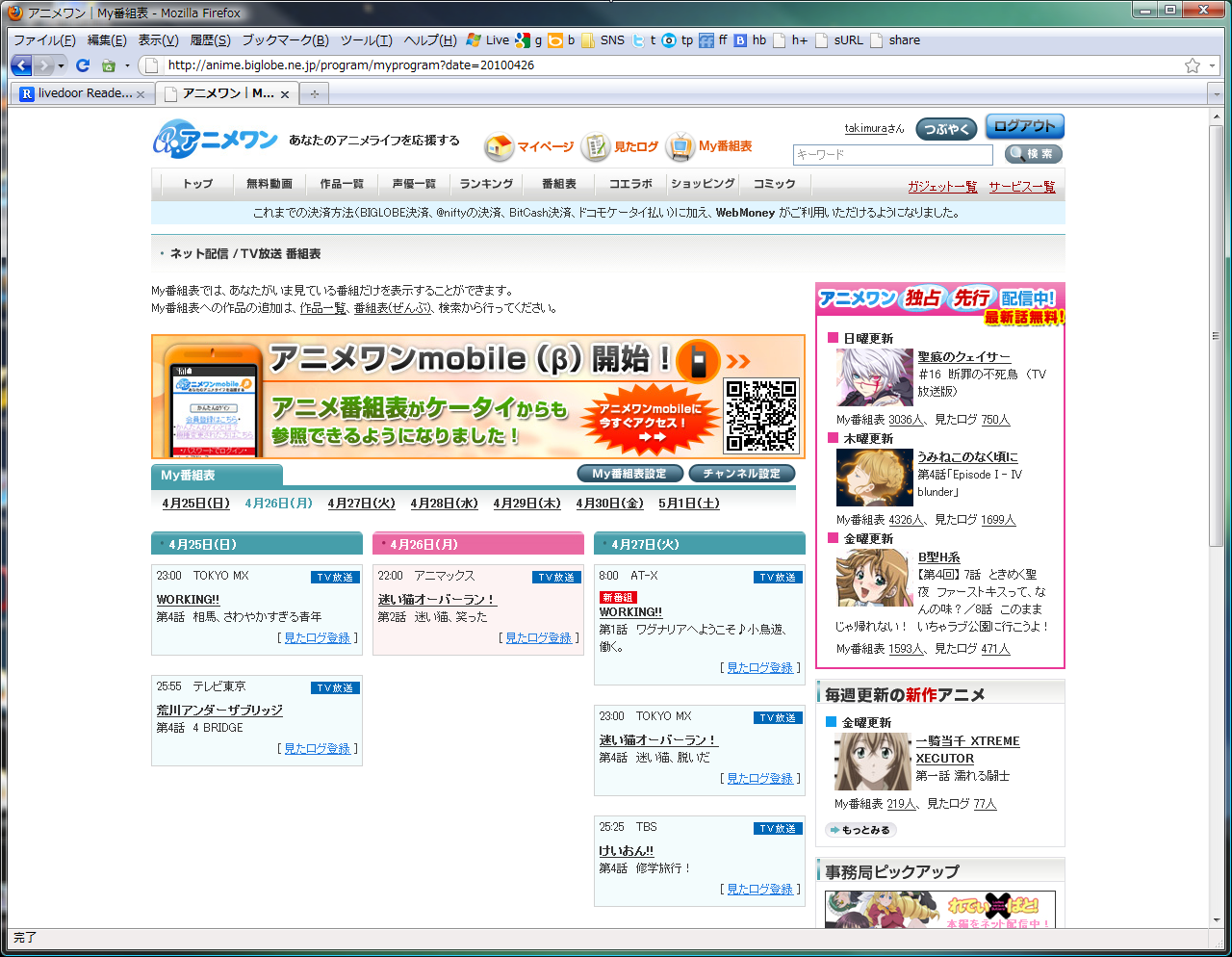Screen dimensions: 1232x957
Task: Click the URL address field
Action: click(x=672, y=65)
